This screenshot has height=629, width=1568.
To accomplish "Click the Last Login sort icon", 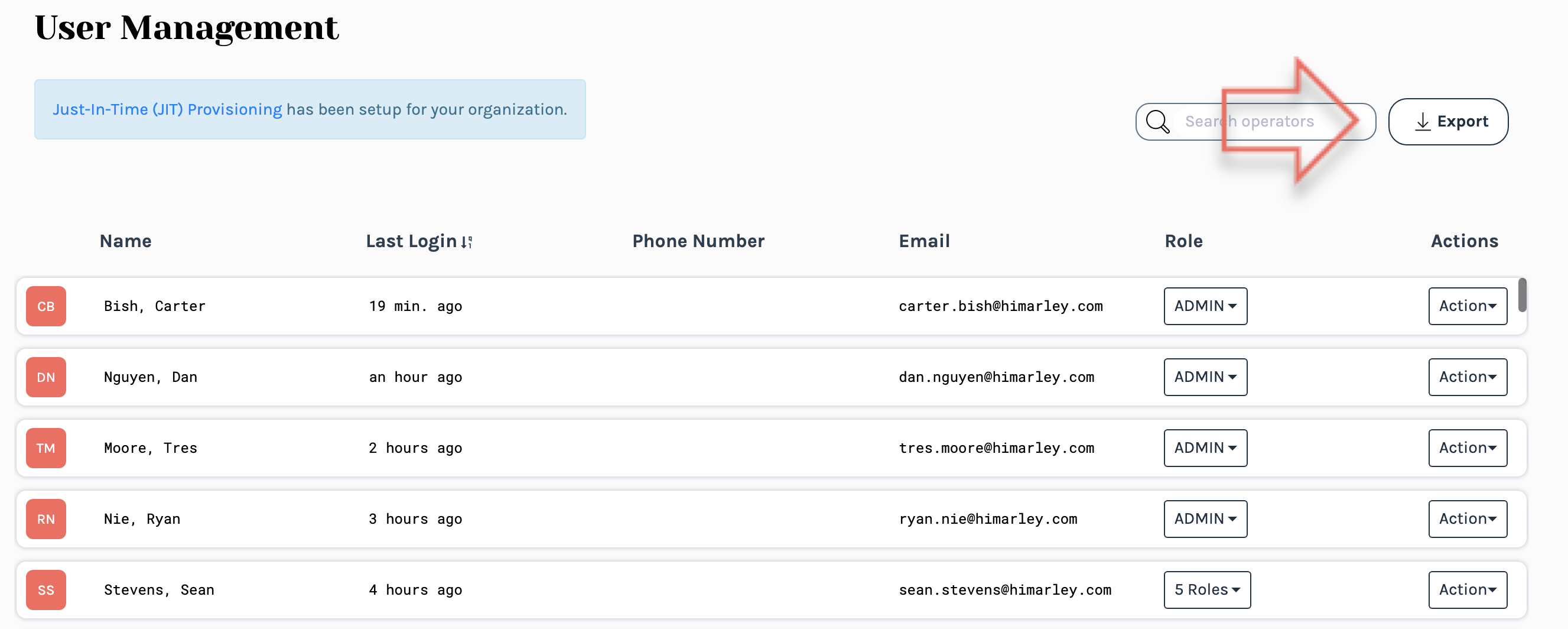I will pyautogui.click(x=467, y=242).
